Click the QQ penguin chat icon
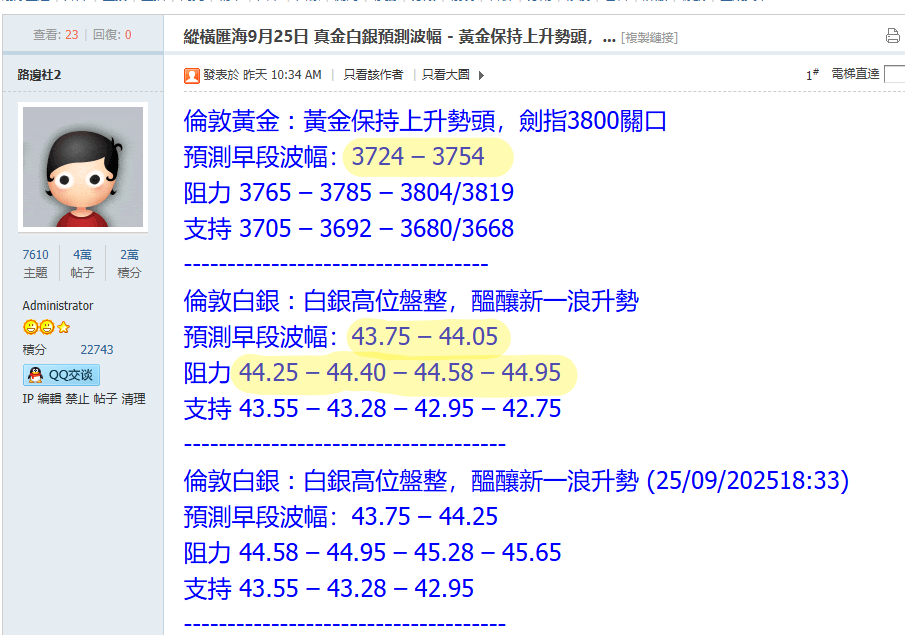This screenshot has width=905, height=635. pos(36,375)
